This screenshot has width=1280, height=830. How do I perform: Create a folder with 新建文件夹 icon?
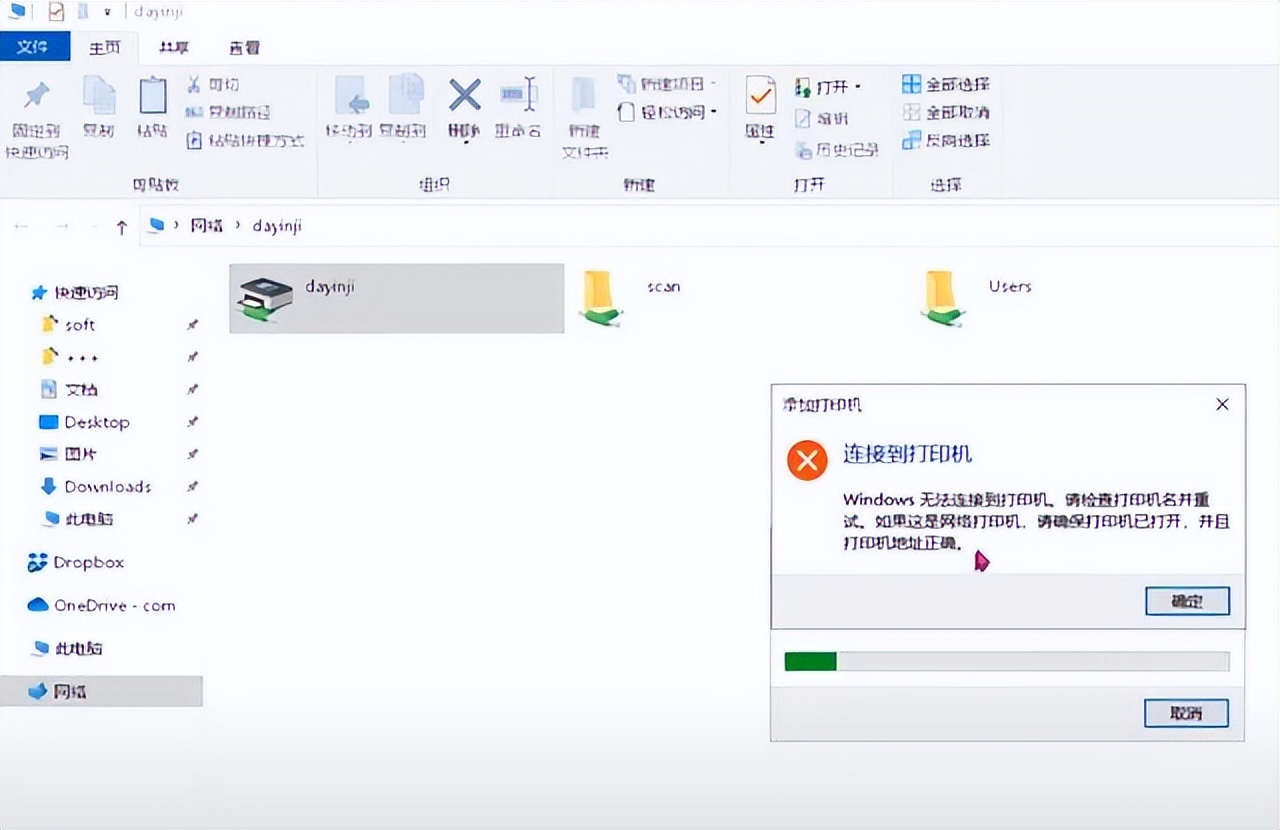click(x=584, y=96)
